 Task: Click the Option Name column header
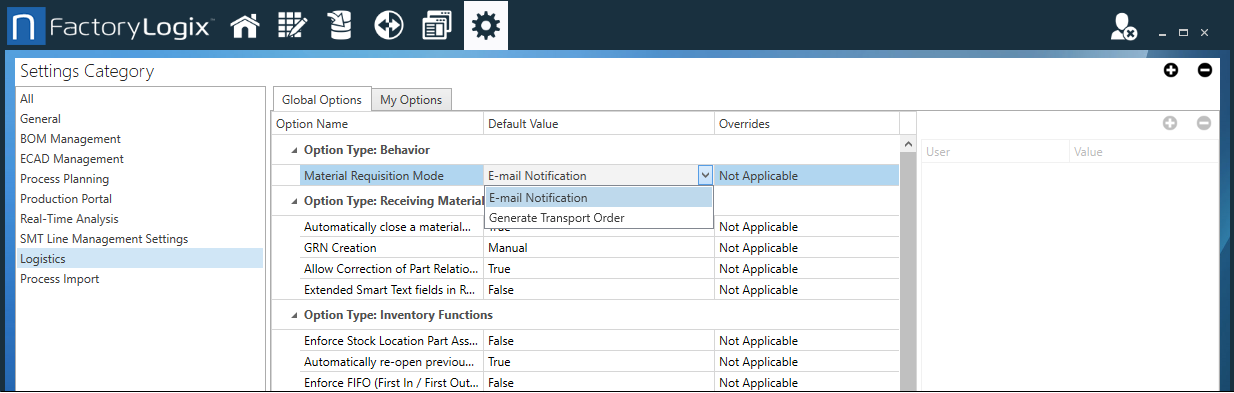coord(378,124)
